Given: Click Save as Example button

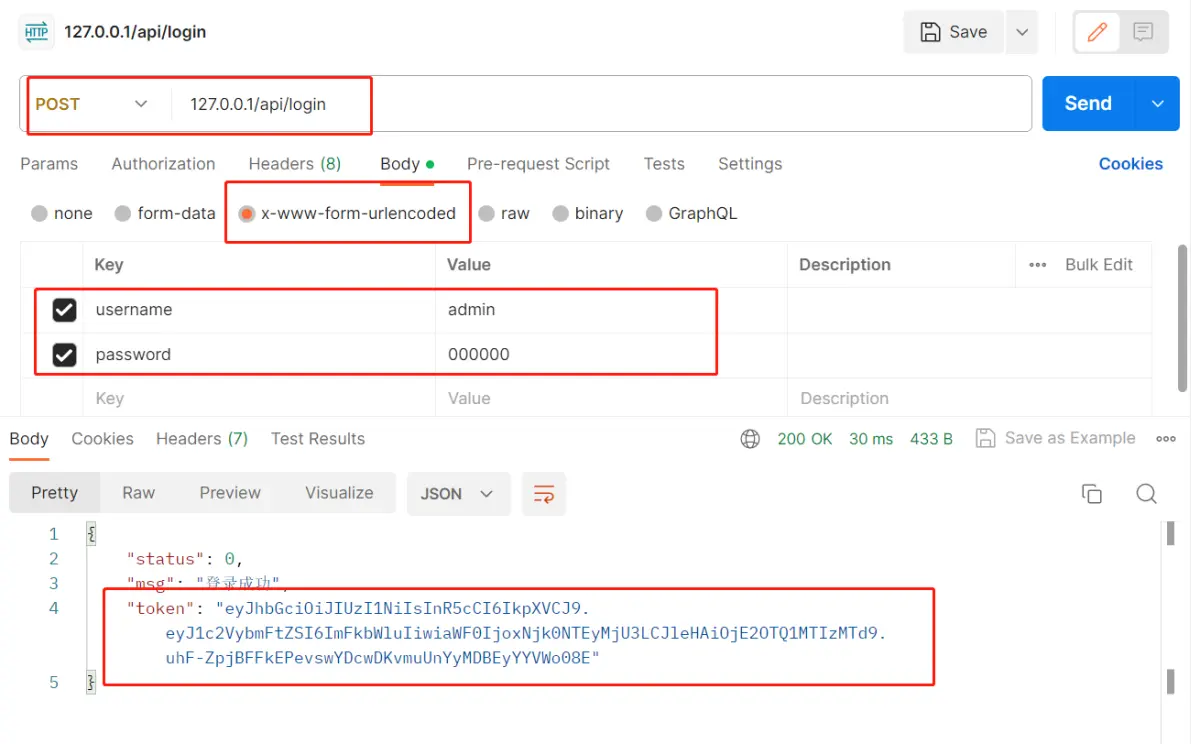Looking at the screenshot, I should pos(1056,438).
